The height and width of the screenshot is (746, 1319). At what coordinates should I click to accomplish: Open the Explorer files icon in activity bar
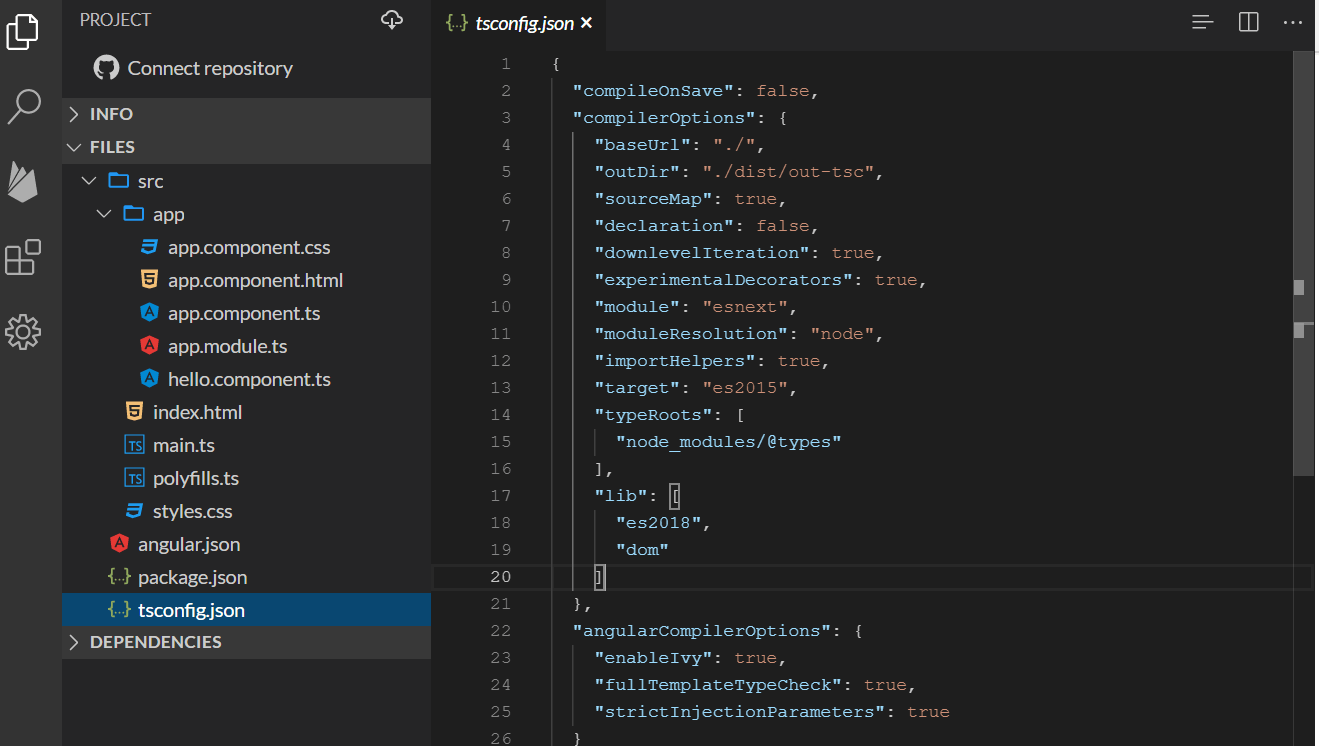pos(23,30)
